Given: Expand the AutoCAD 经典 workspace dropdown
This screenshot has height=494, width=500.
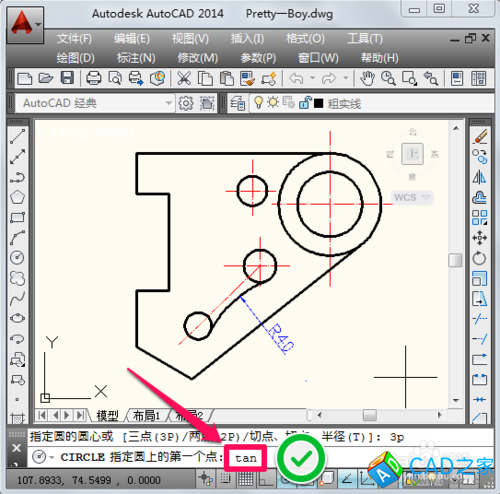Looking at the screenshot, I should pyautogui.click(x=169, y=103).
